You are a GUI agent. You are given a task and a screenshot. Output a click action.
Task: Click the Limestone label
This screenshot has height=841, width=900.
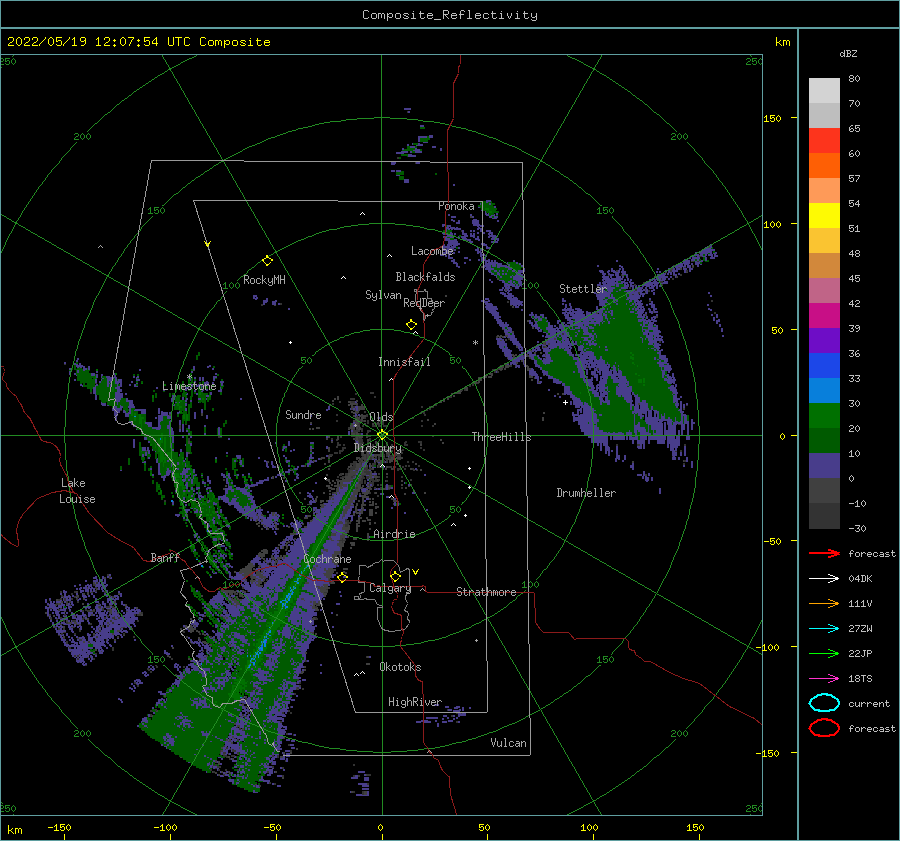click(x=189, y=386)
